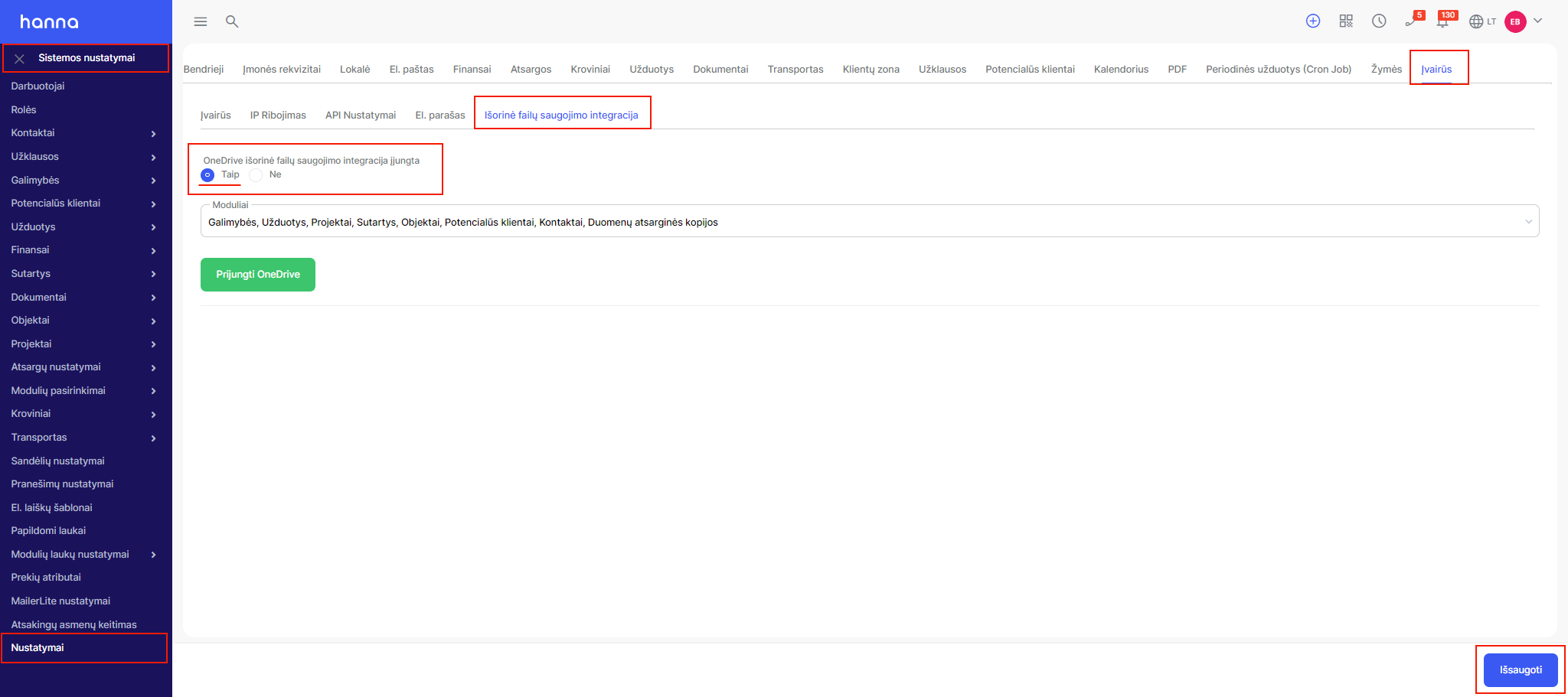Open the search magnifier icon

click(232, 21)
